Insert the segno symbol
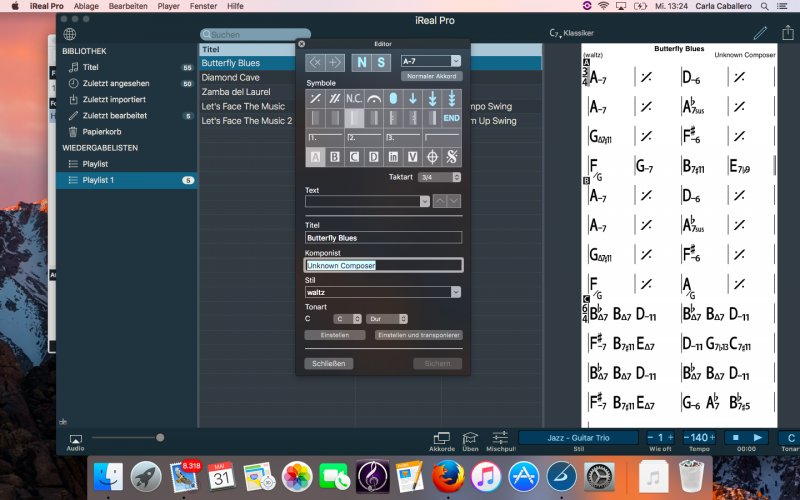This screenshot has width=800, height=500. click(x=452, y=156)
